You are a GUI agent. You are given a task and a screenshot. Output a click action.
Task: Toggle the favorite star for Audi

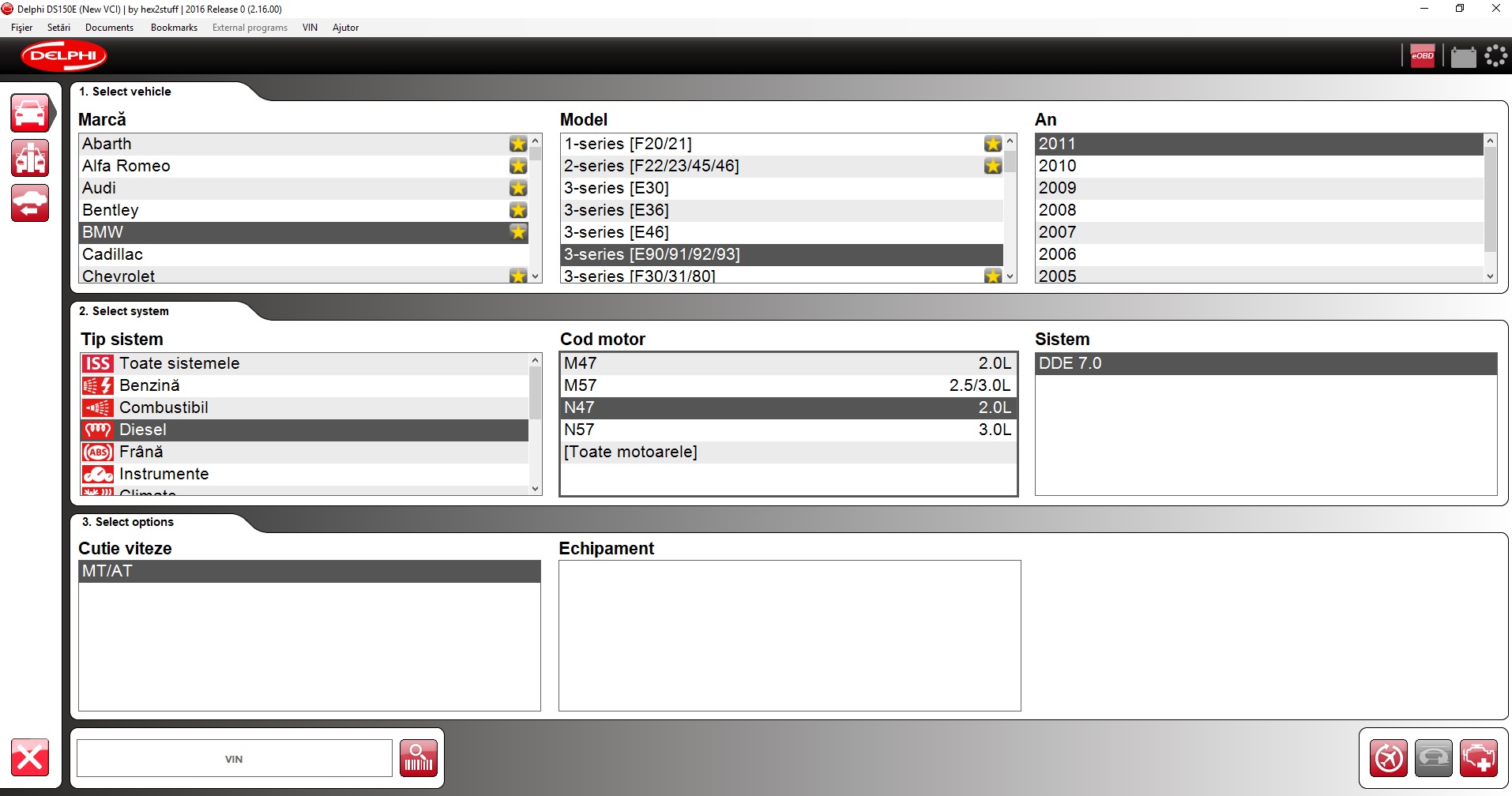[x=518, y=188]
